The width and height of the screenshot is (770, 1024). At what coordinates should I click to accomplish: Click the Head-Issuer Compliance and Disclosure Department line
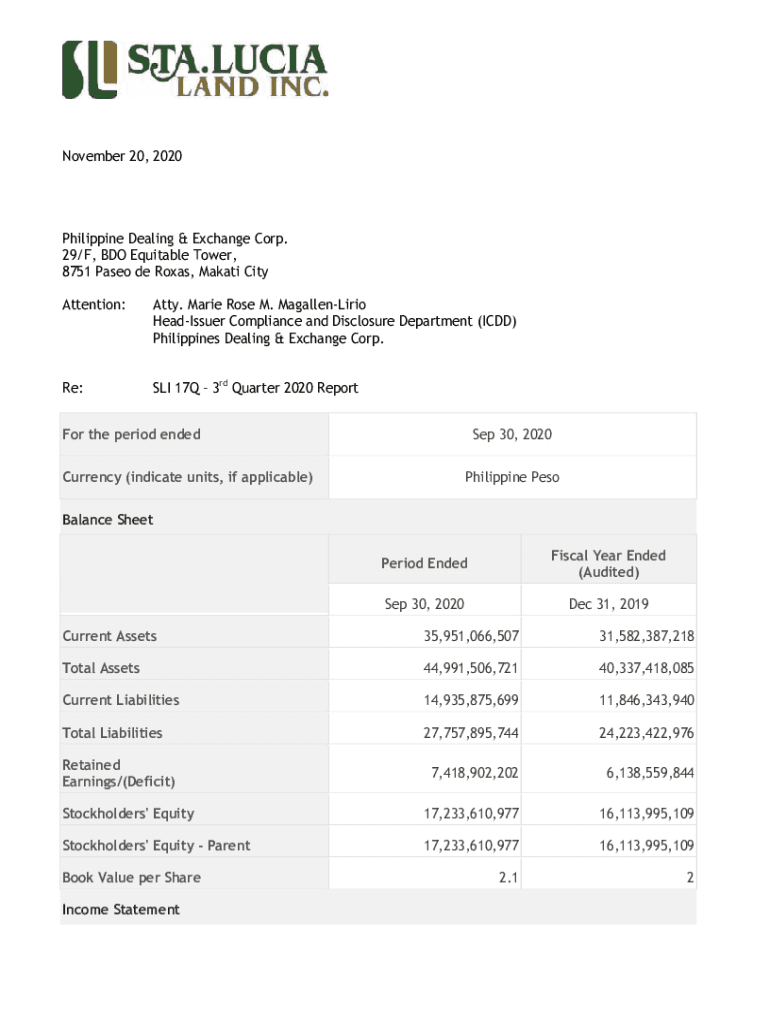tap(334, 321)
